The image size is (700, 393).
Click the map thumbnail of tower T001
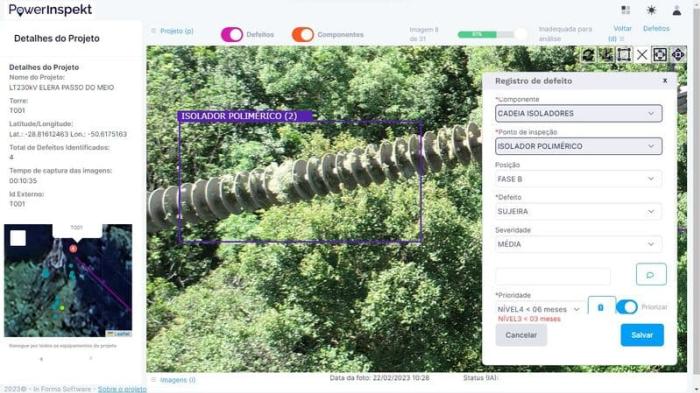coord(68,280)
